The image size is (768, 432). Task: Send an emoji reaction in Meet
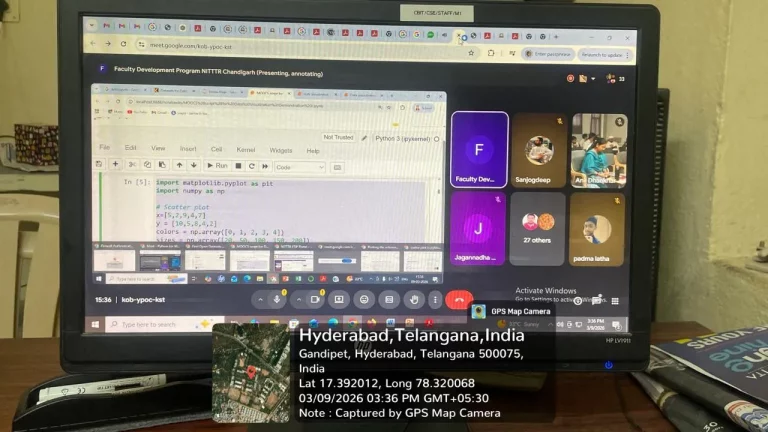tap(364, 299)
